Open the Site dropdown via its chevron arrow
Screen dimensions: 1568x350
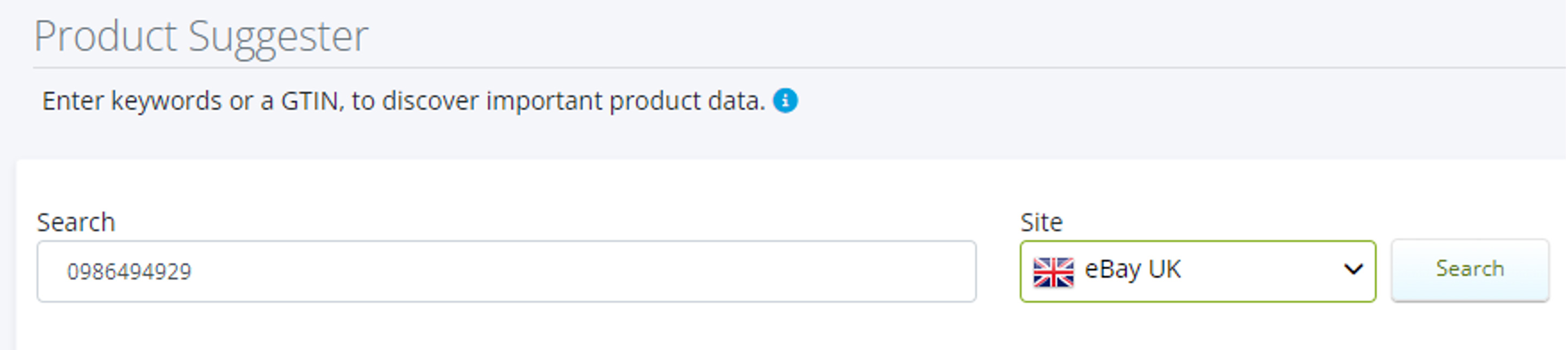point(1353,269)
